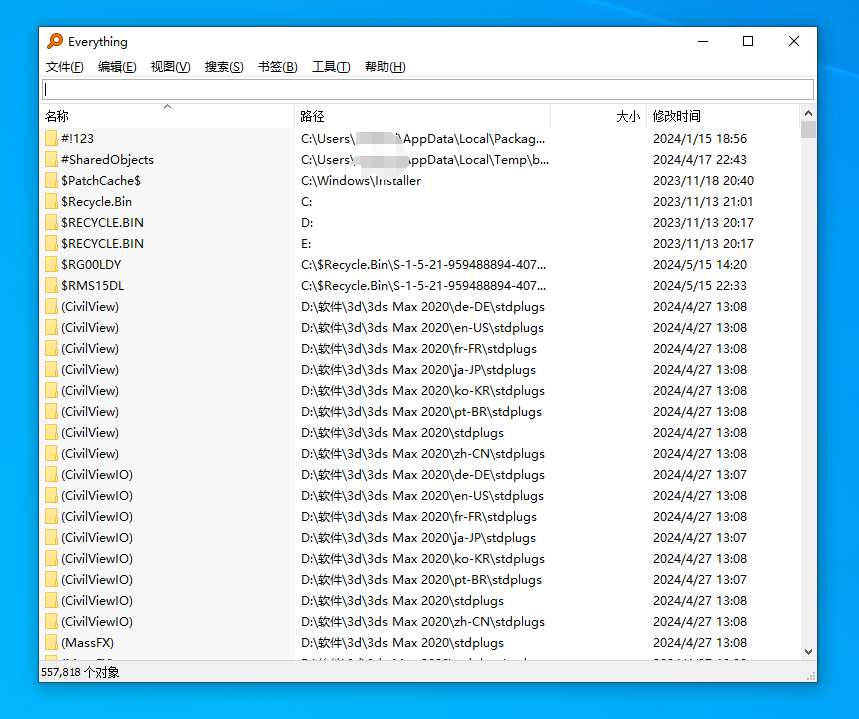Focus the search input field
This screenshot has height=719, width=859.
click(428, 89)
